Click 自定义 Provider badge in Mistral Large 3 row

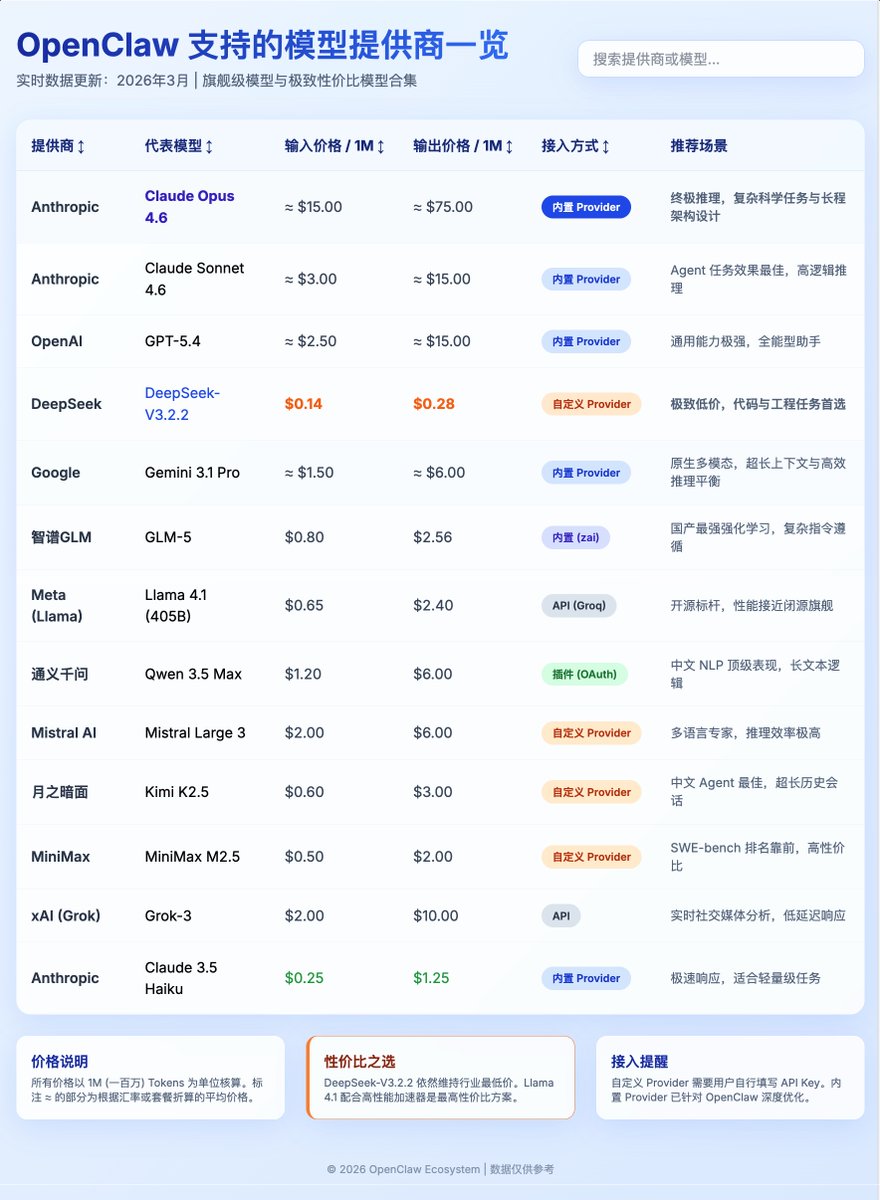tap(591, 733)
